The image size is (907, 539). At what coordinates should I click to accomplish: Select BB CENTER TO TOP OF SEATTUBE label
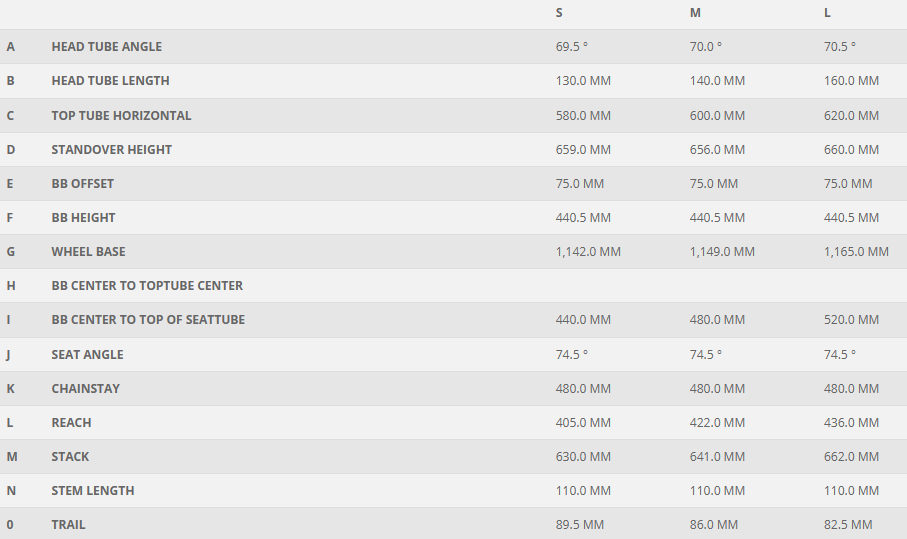[x=148, y=320]
